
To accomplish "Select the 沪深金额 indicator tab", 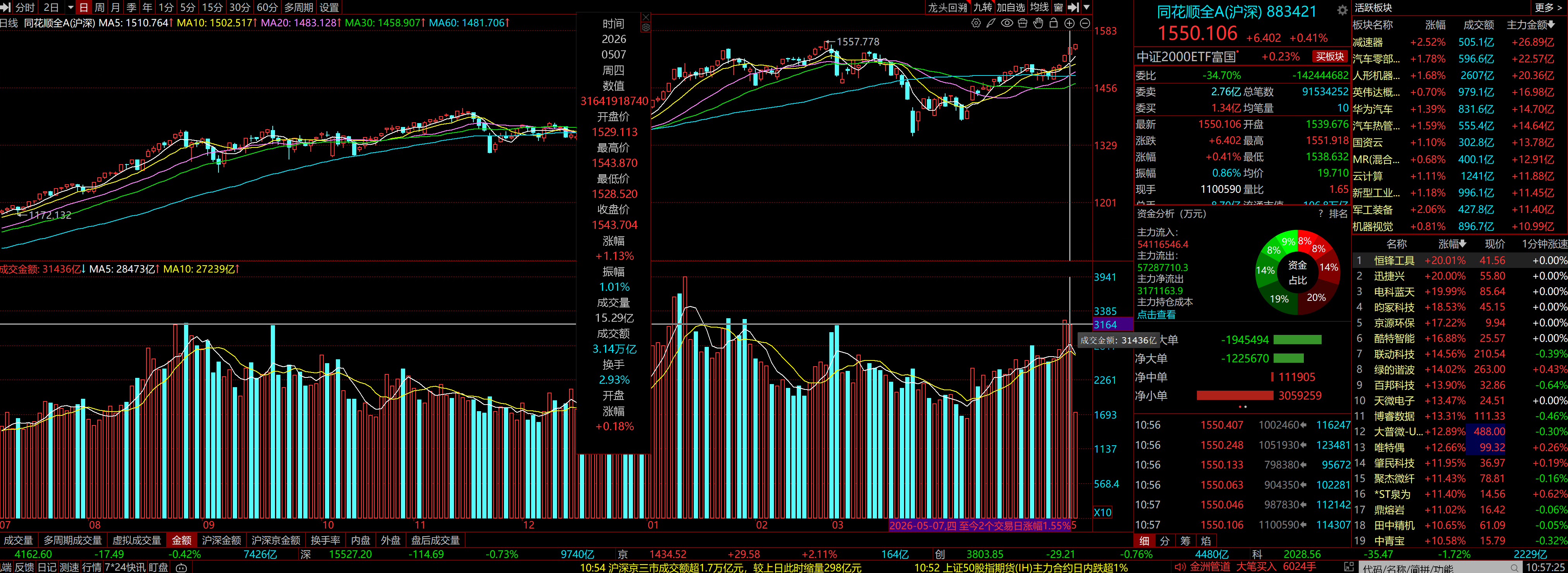I will (221, 540).
